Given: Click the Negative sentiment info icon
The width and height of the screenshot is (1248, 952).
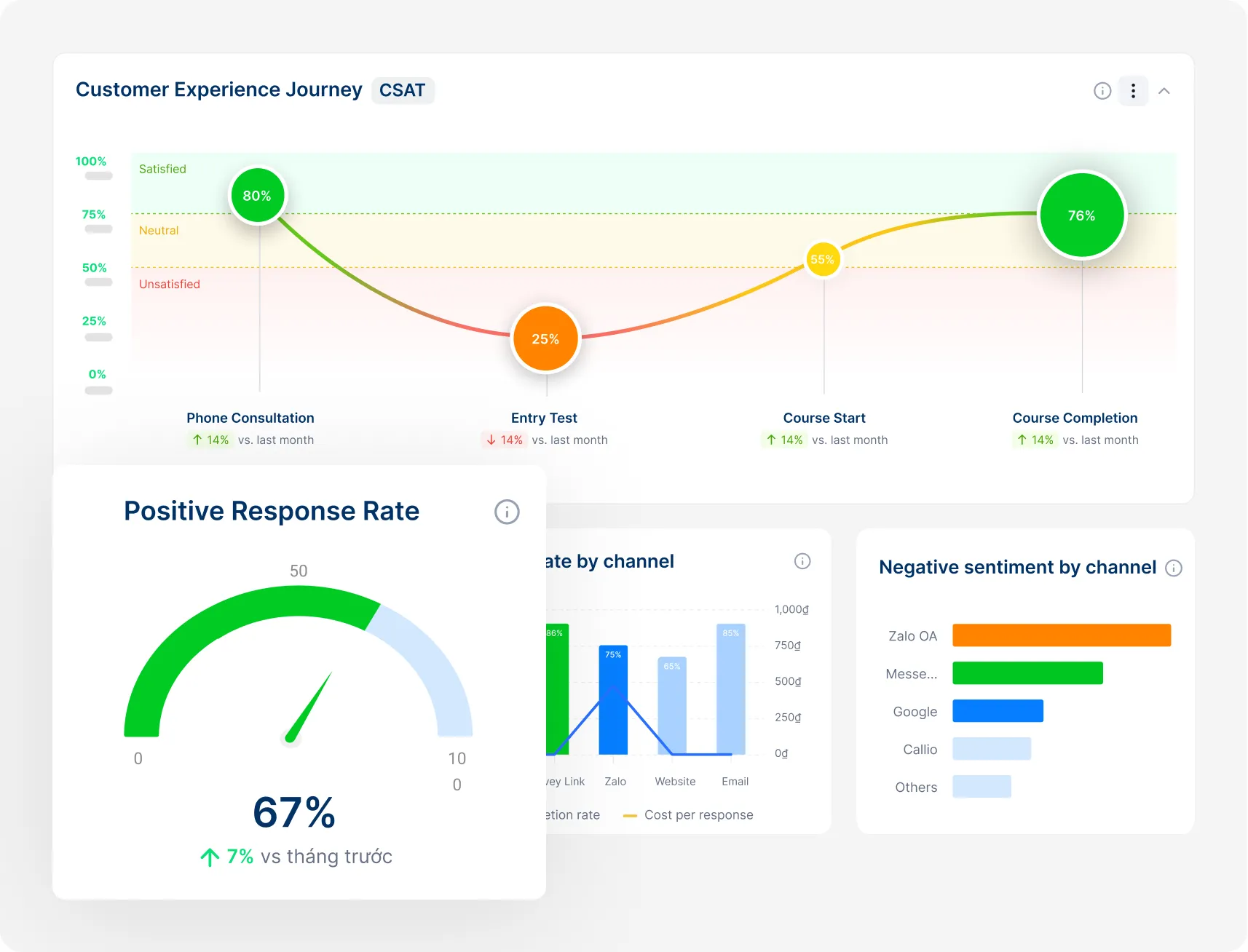Looking at the screenshot, I should click(x=1174, y=568).
